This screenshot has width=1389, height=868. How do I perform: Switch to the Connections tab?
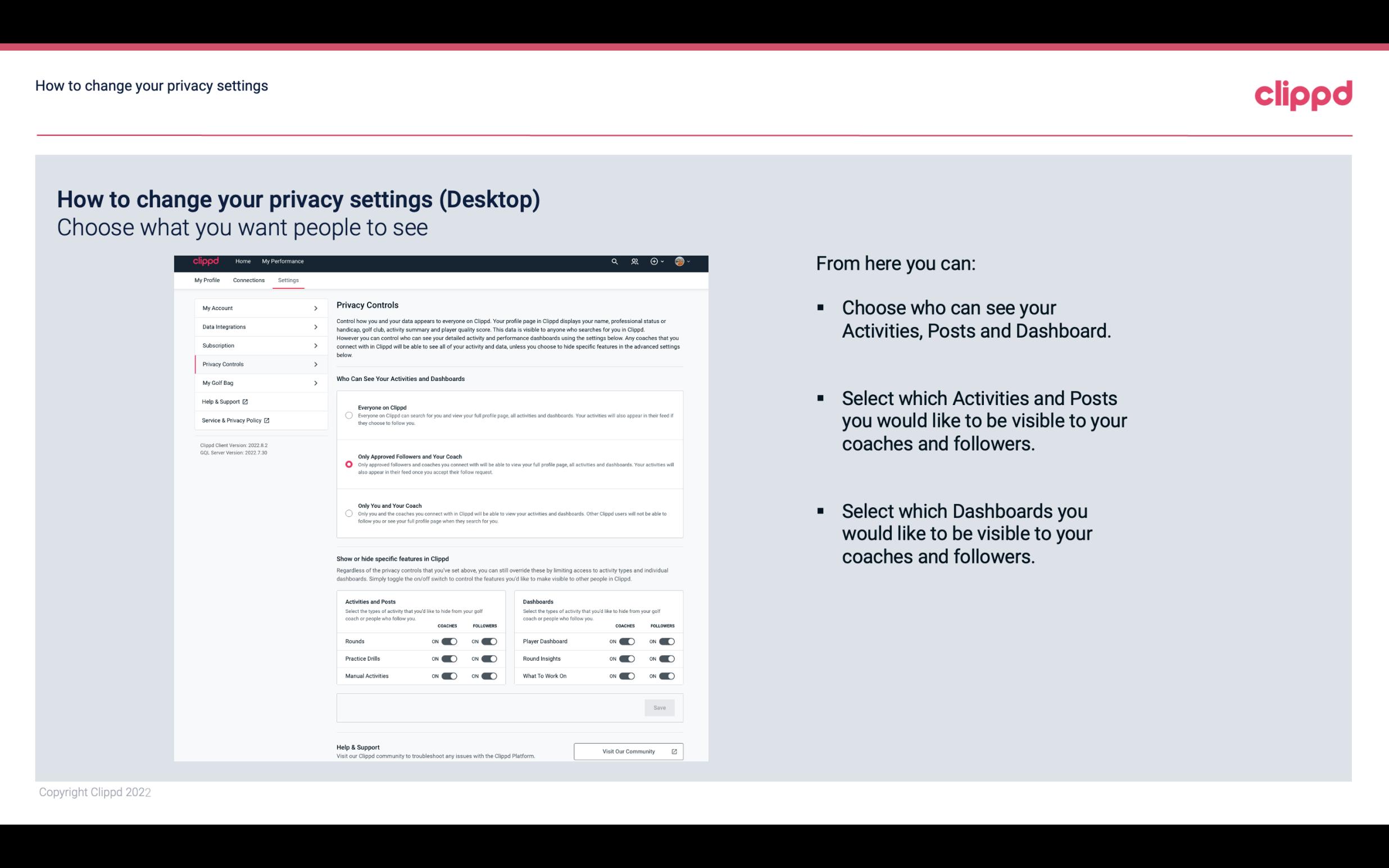point(248,280)
